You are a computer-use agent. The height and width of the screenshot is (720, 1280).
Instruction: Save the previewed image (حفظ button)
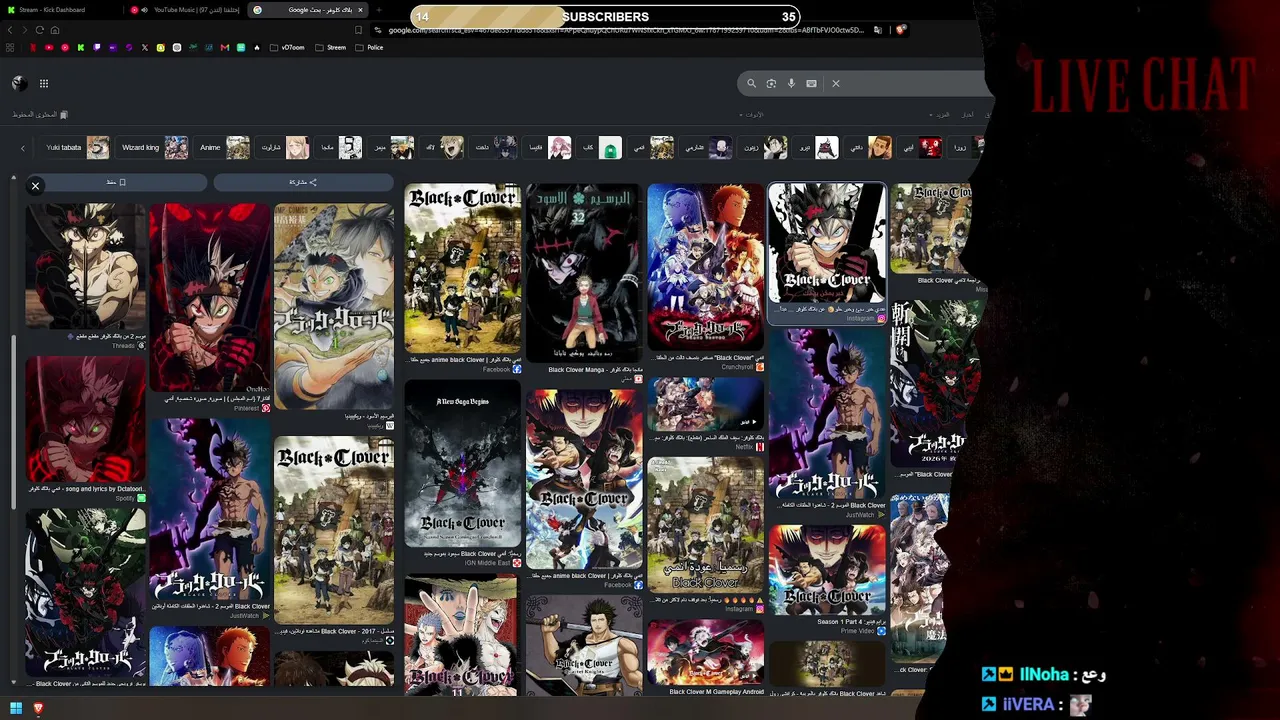pyautogui.click(x=116, y=182)
